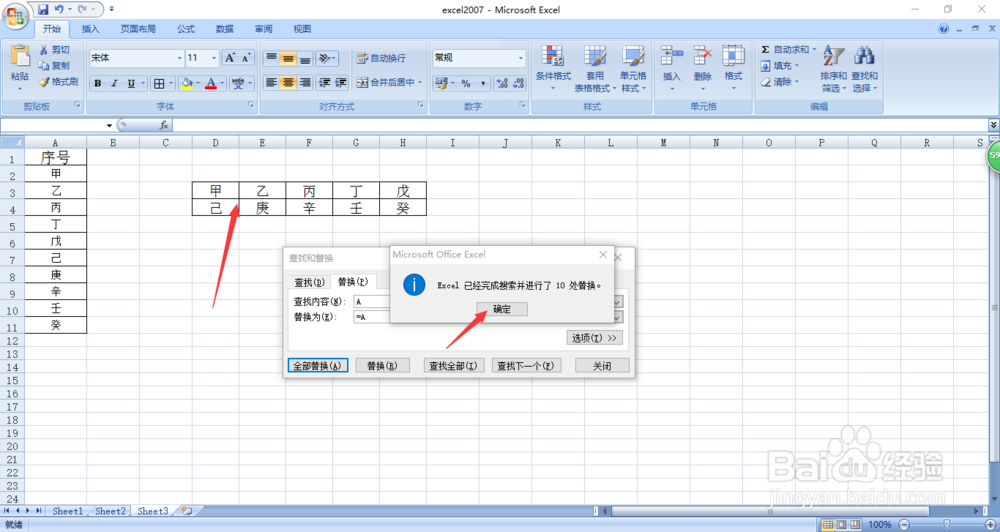Click Delete cells (删除) icon

[x=703, y=56]
